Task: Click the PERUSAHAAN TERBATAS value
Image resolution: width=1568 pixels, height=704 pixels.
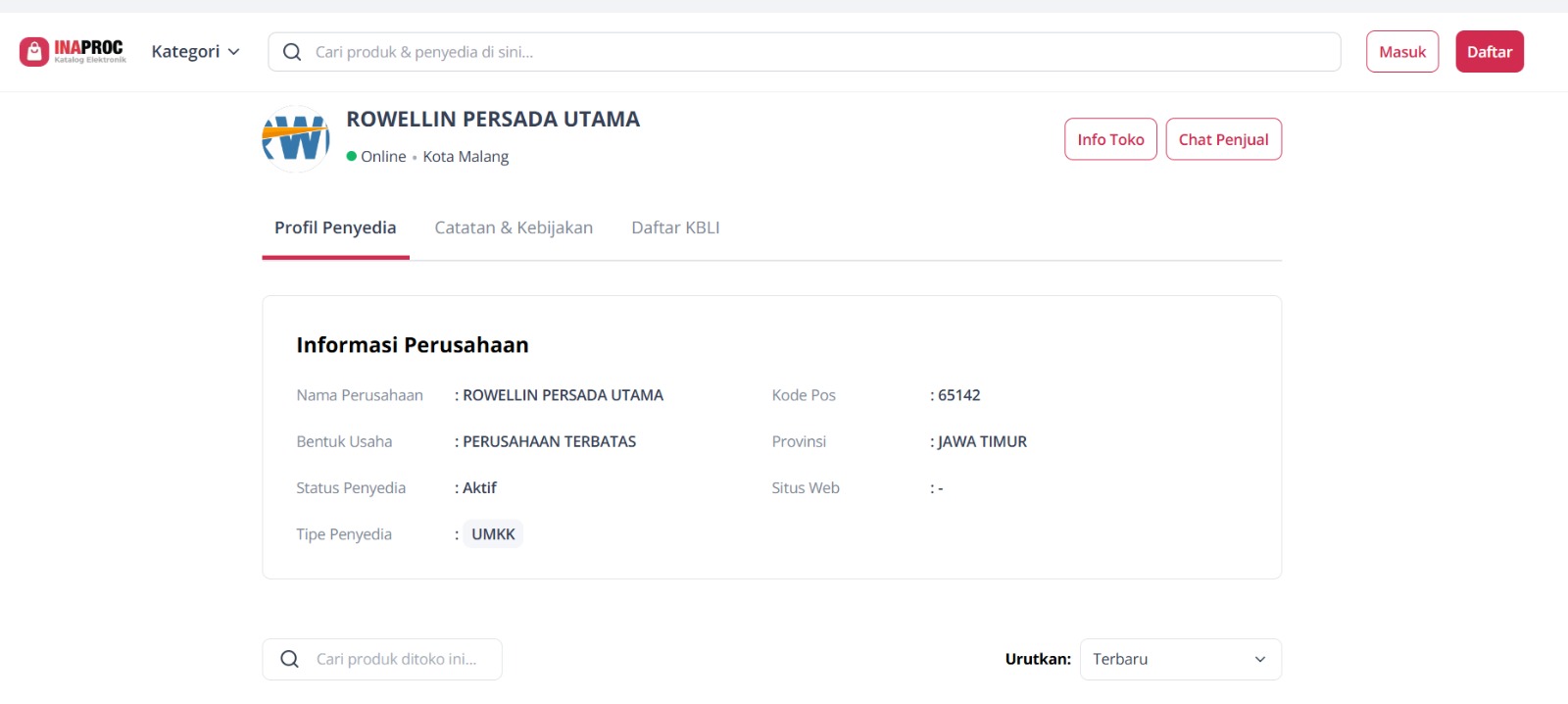Action: coord(549,441)
